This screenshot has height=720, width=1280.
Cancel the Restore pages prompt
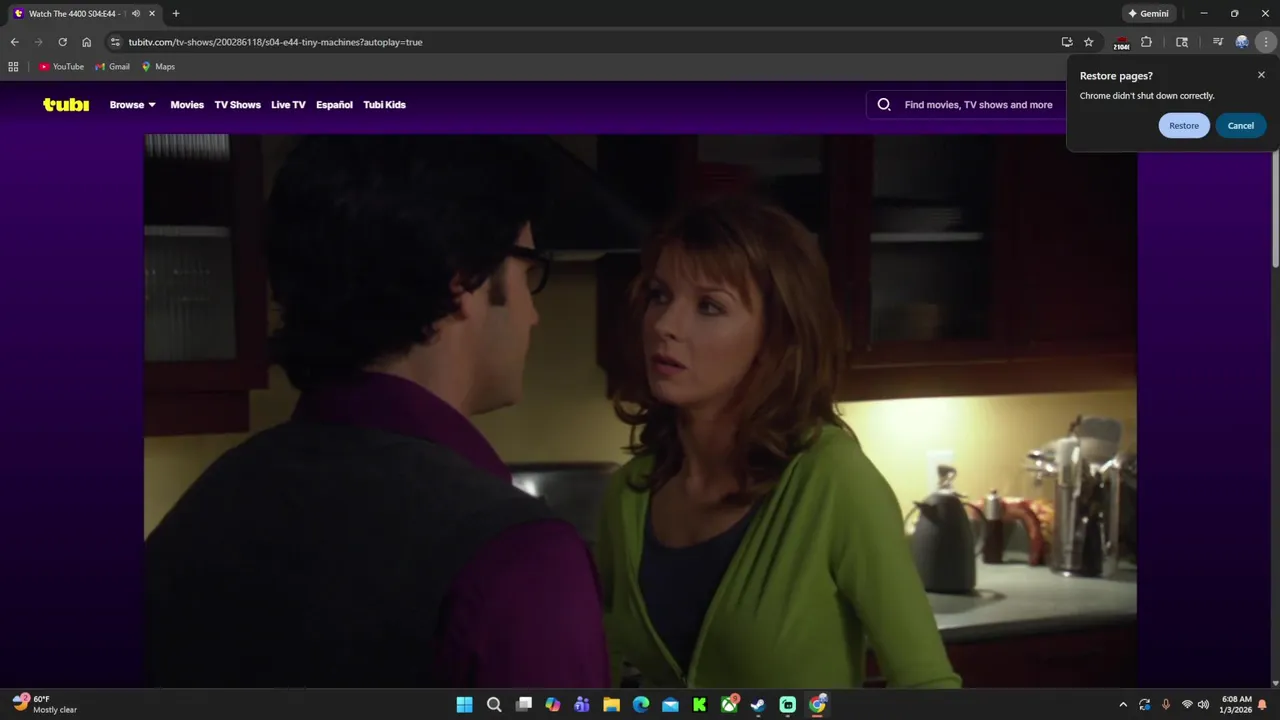coord(1241,125)
